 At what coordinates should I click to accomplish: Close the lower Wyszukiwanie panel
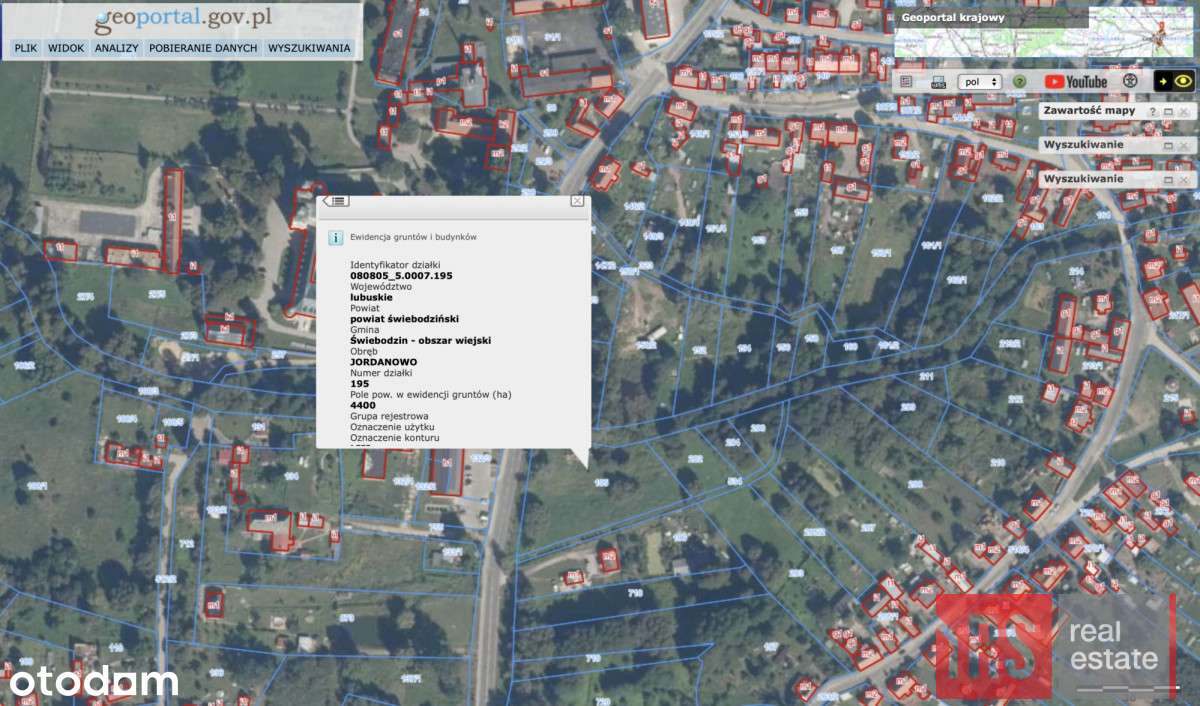point(1184,179)
